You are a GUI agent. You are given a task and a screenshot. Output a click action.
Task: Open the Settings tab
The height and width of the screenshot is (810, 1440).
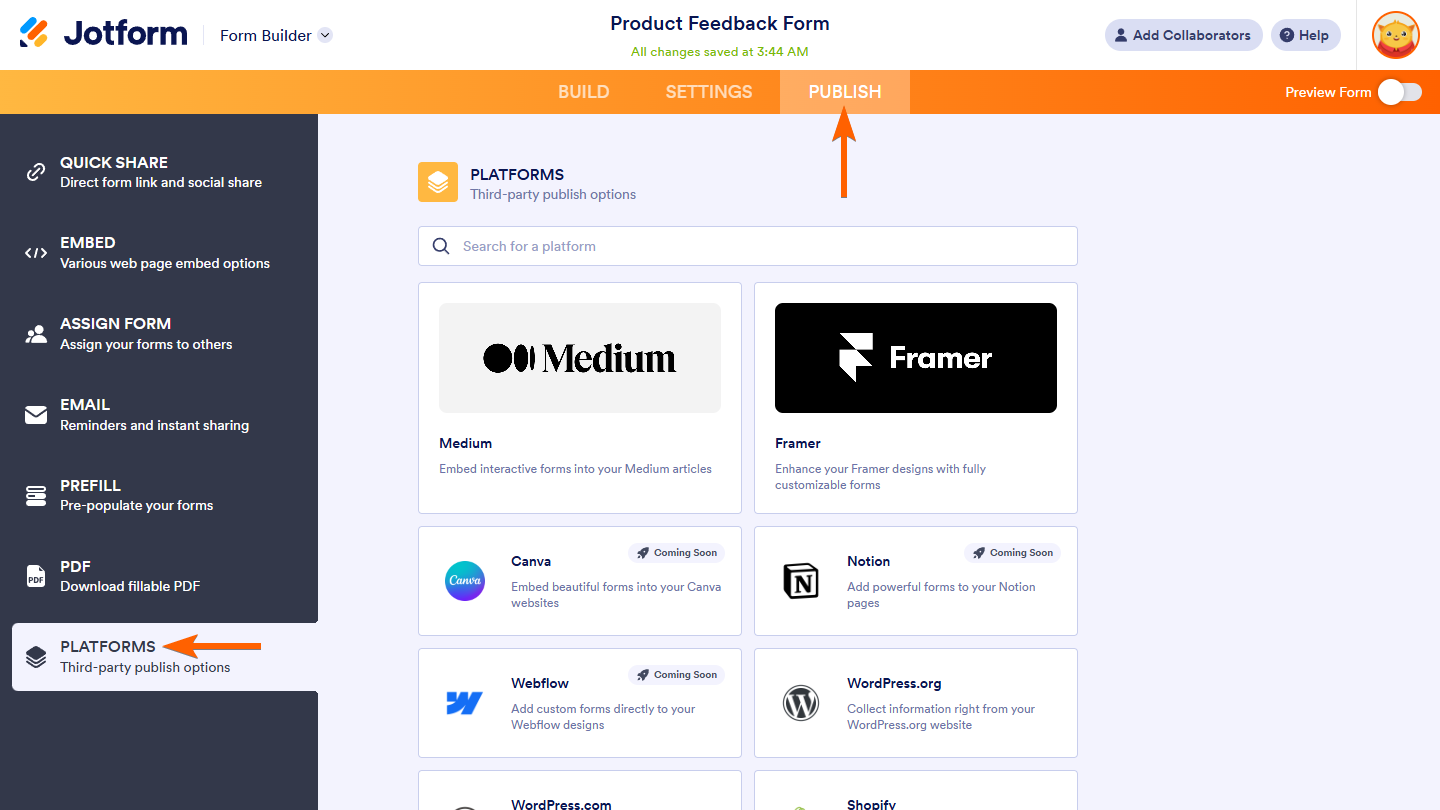point(709,92)
